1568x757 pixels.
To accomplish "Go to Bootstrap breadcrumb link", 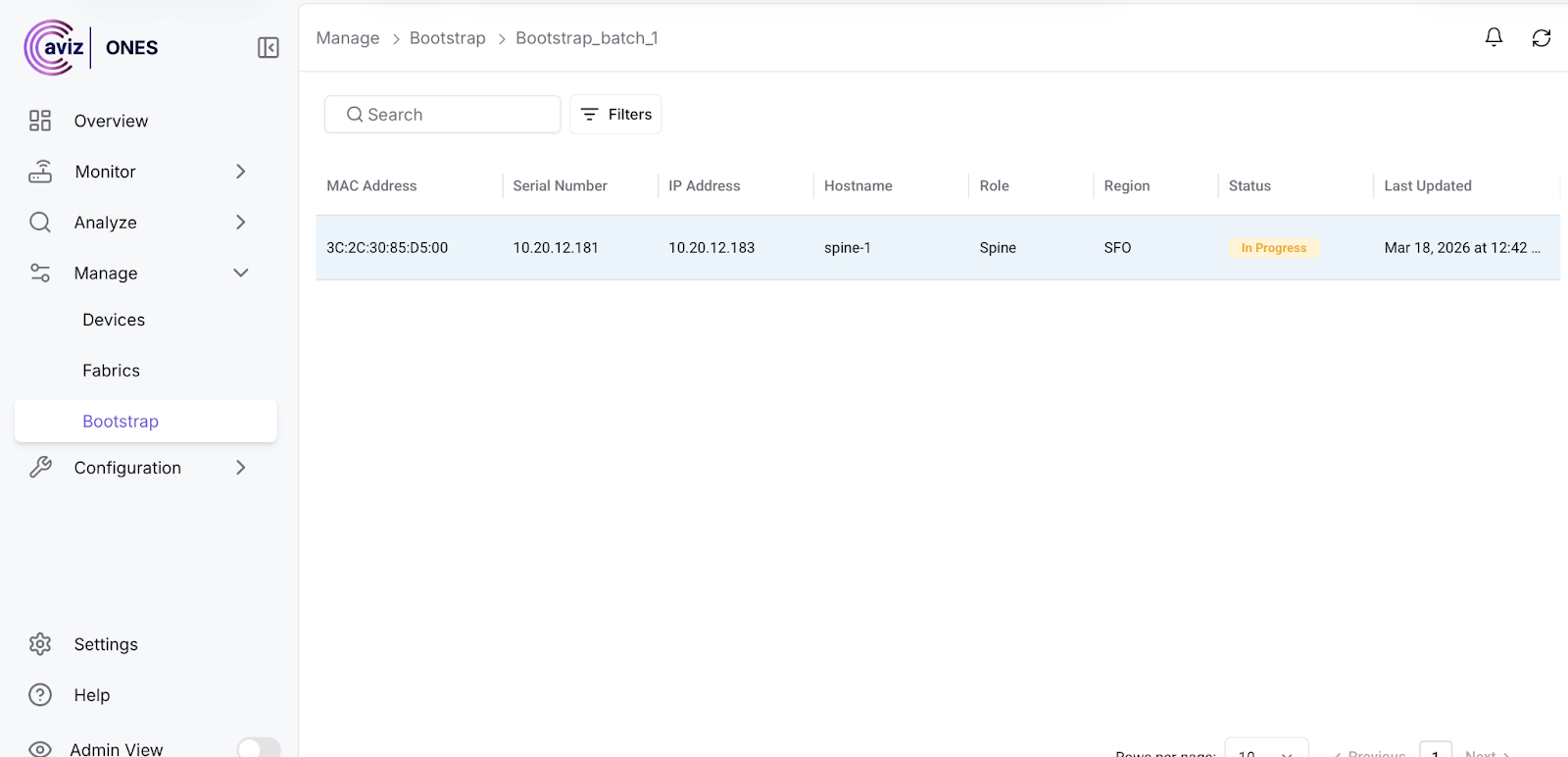I will pyautogui.click(x=447, y=38).
